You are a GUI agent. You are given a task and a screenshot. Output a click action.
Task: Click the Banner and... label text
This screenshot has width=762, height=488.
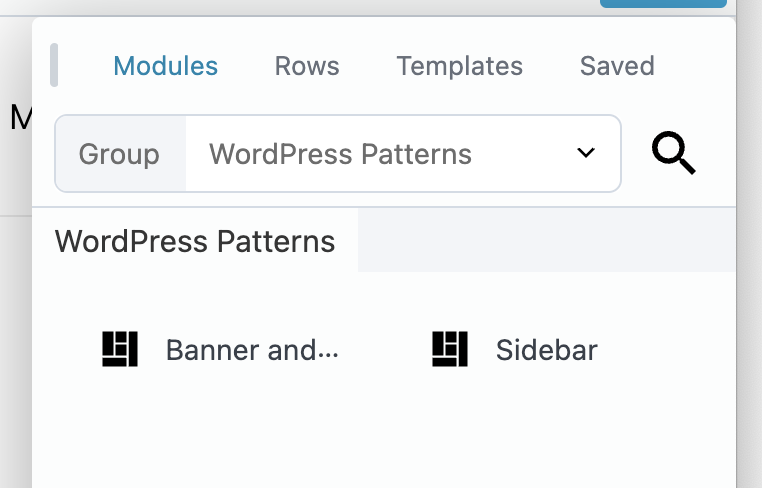[252, 350]
